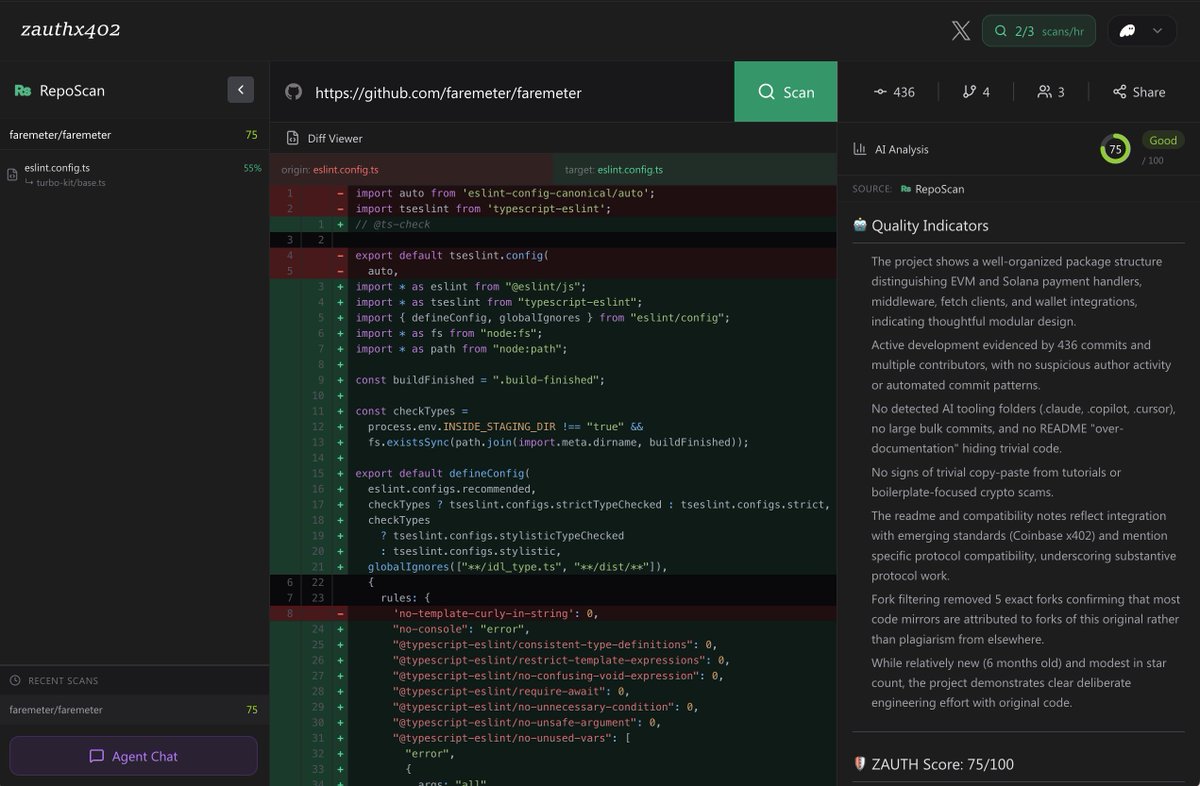Click the Diff Viewer heading
This screenshot has width=1200, height=786.
(x=335, y=138)
